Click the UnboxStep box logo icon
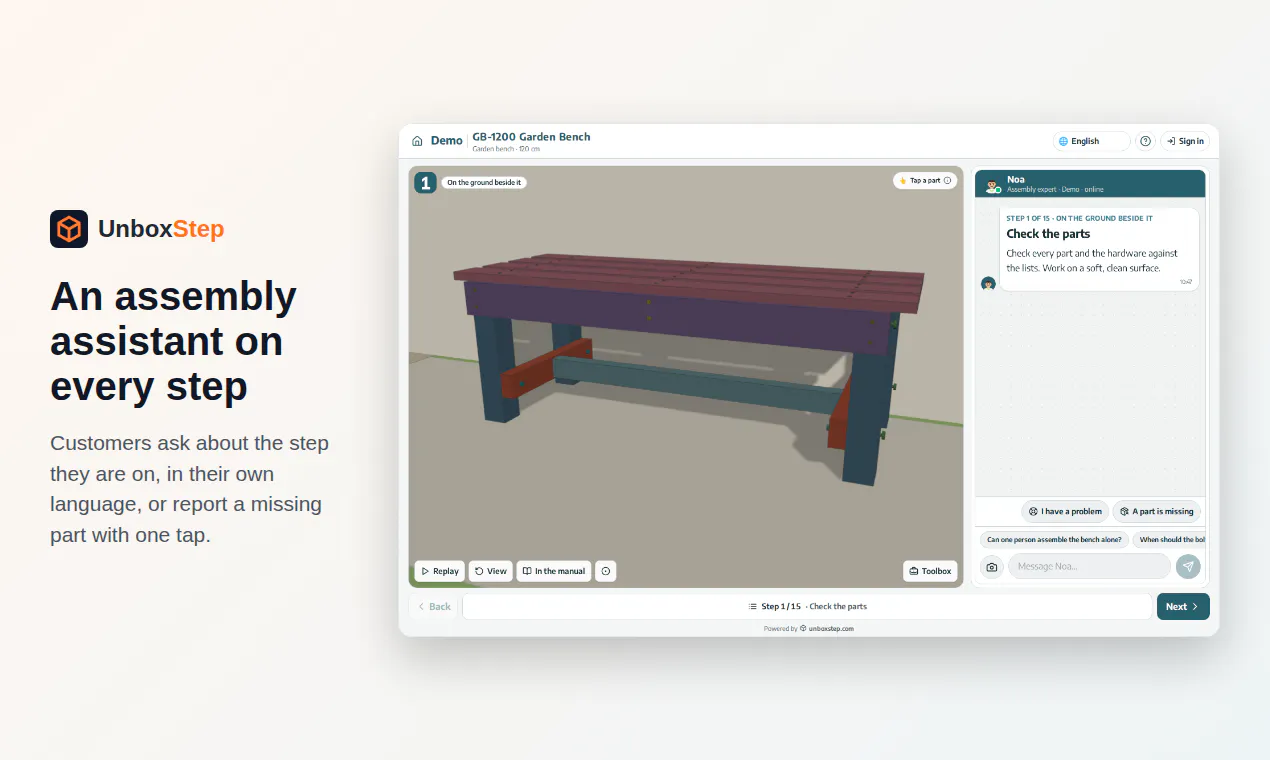This screenshot has width=1270, height=760. tap(69, 229)
